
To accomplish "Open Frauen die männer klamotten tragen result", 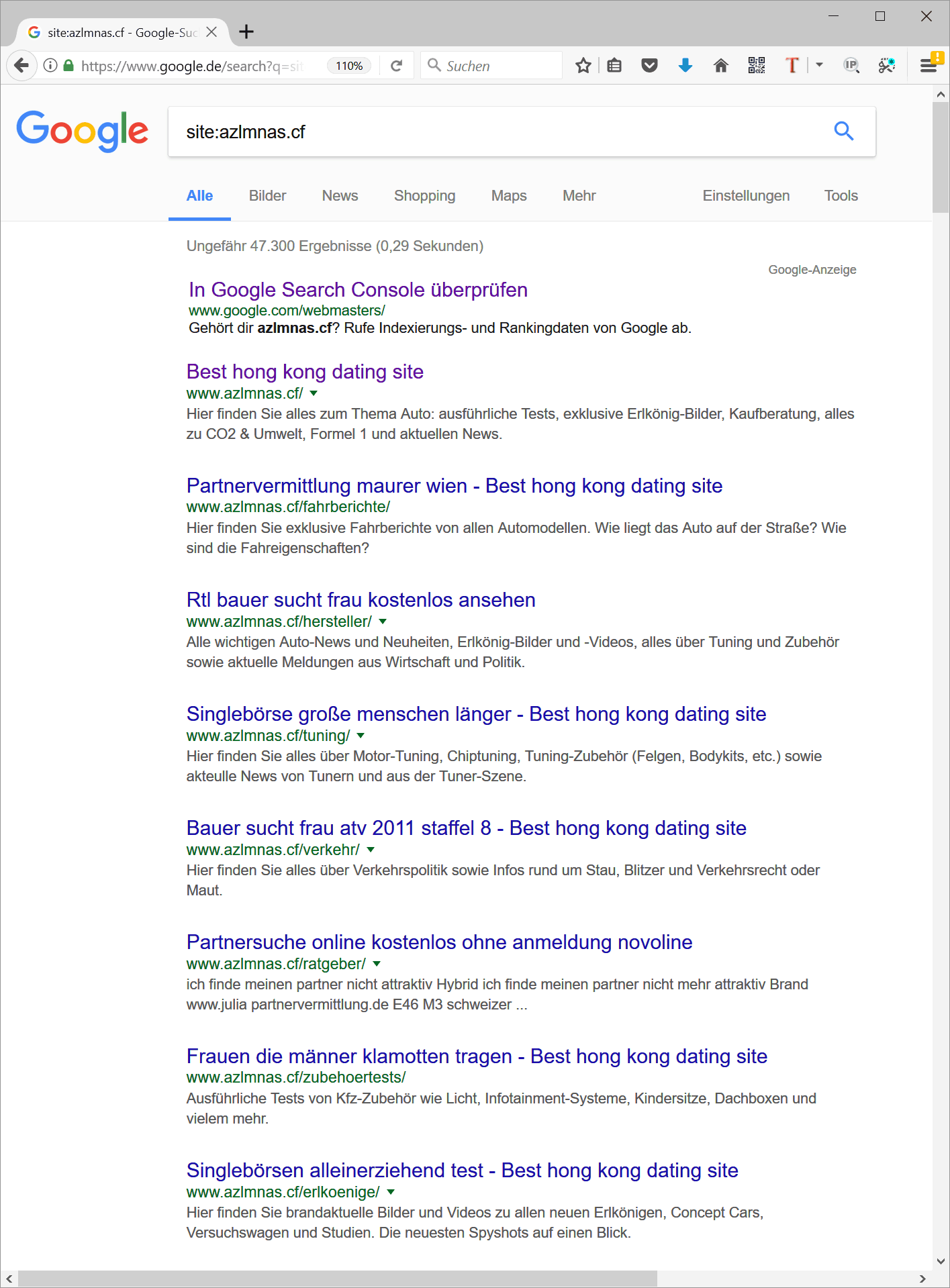I will 477,1056.
